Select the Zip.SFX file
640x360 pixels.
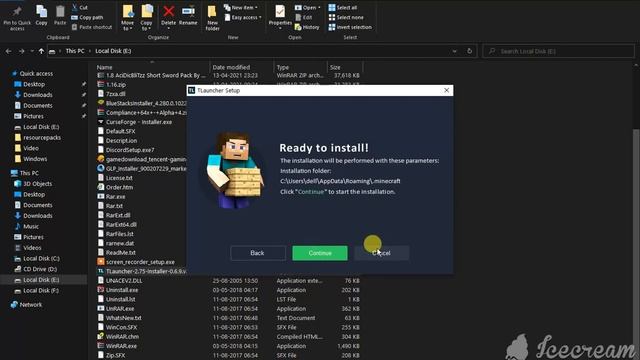click(116, 356)
